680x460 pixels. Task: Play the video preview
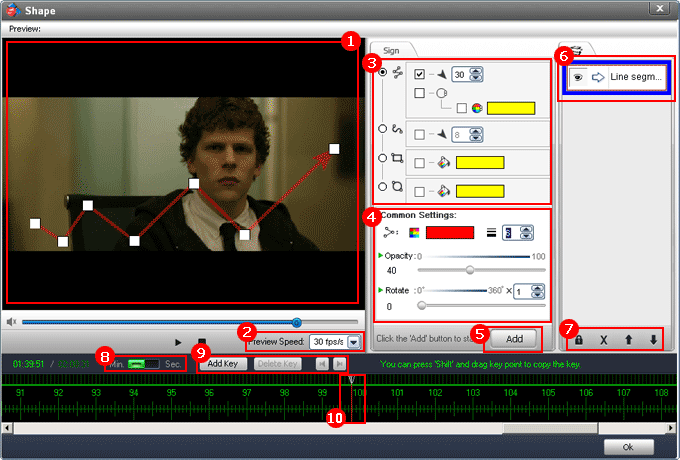click(x=178, y=343)
